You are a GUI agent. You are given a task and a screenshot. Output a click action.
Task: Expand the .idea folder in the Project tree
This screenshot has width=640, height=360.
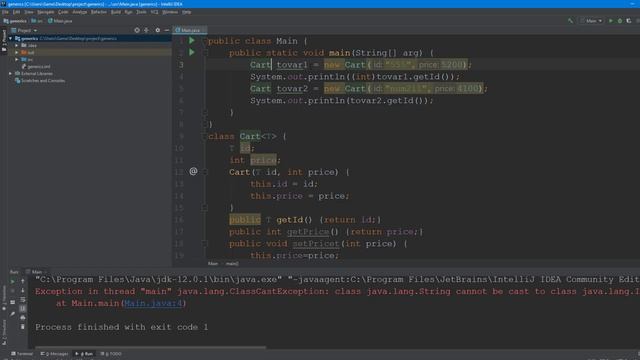(17, 45)
